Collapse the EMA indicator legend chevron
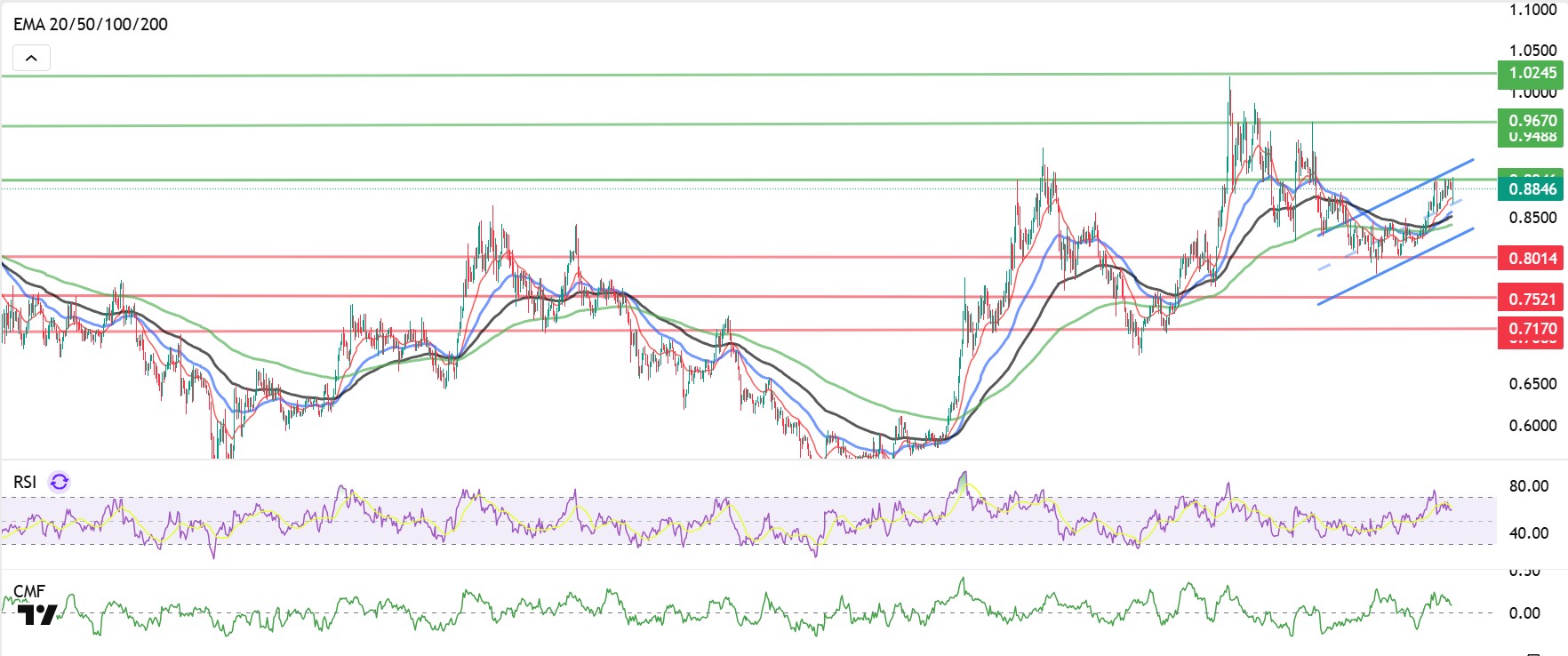Screen dimensions: 1568x656 [31, 59]
